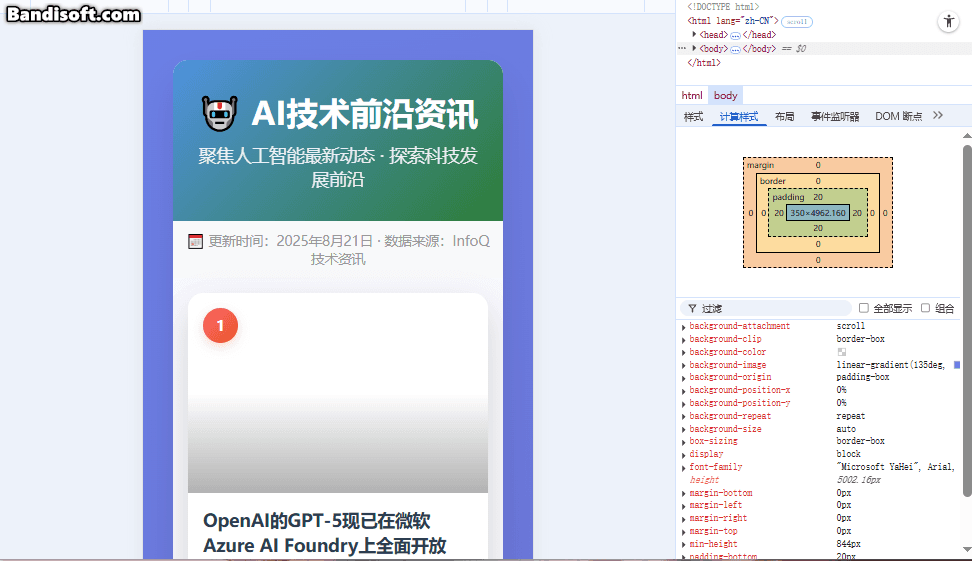Click the 过滤 filter input field
Viewport: 972px width, 561px height.
pyautogui.click(x=766, y=308)
